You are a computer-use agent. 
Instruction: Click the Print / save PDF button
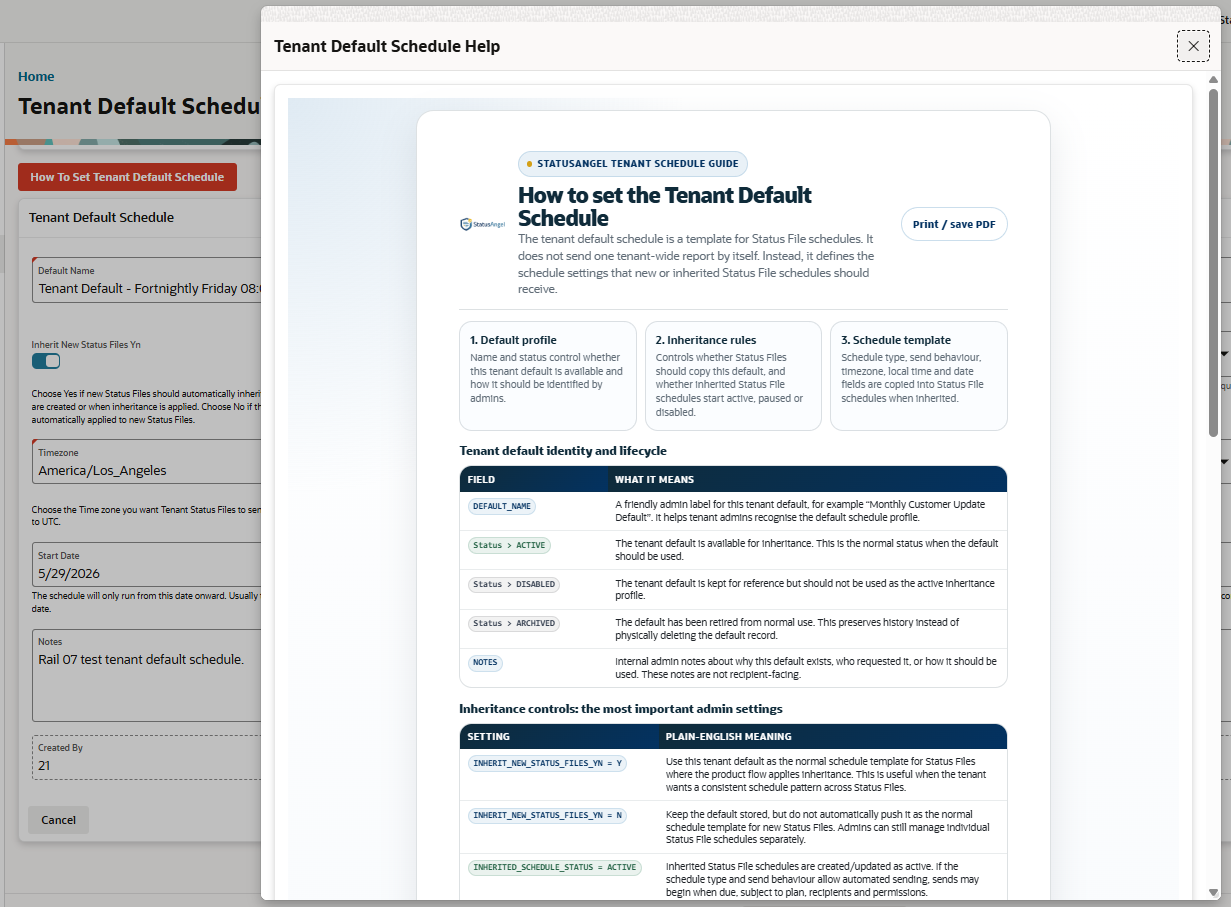[x=954, y=224]
